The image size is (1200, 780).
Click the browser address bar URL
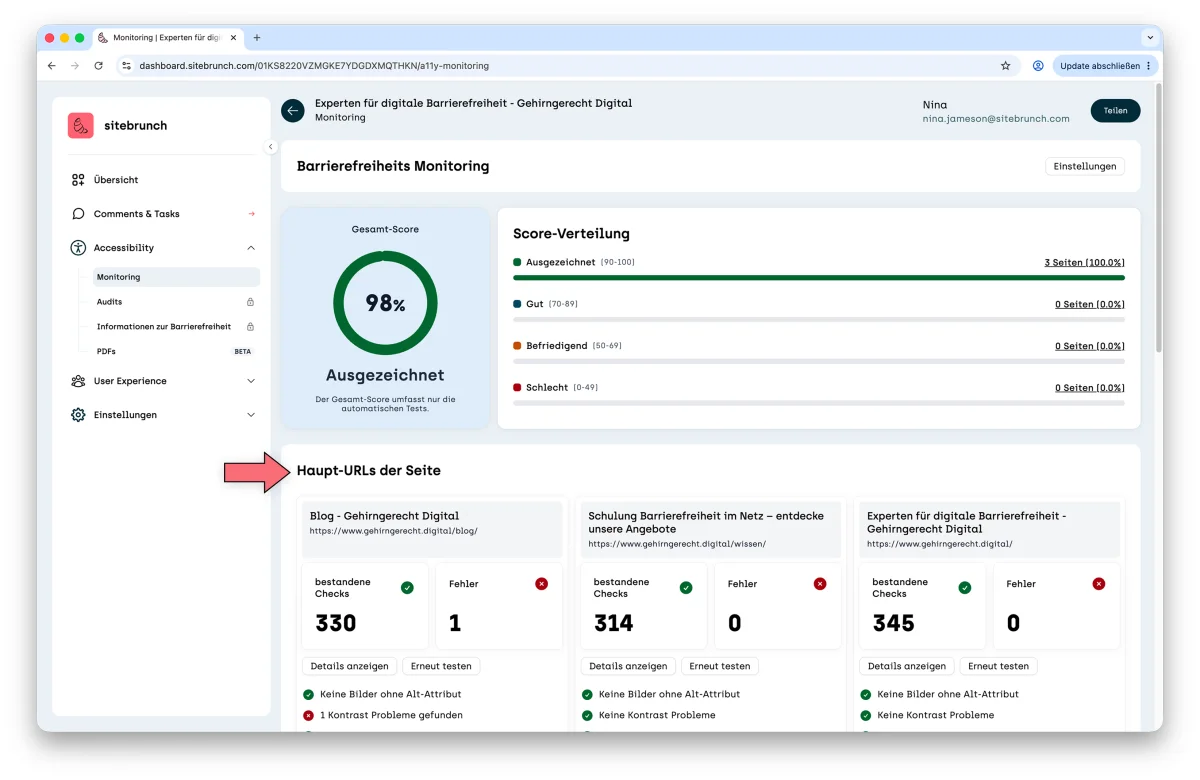tap(314, 66)
